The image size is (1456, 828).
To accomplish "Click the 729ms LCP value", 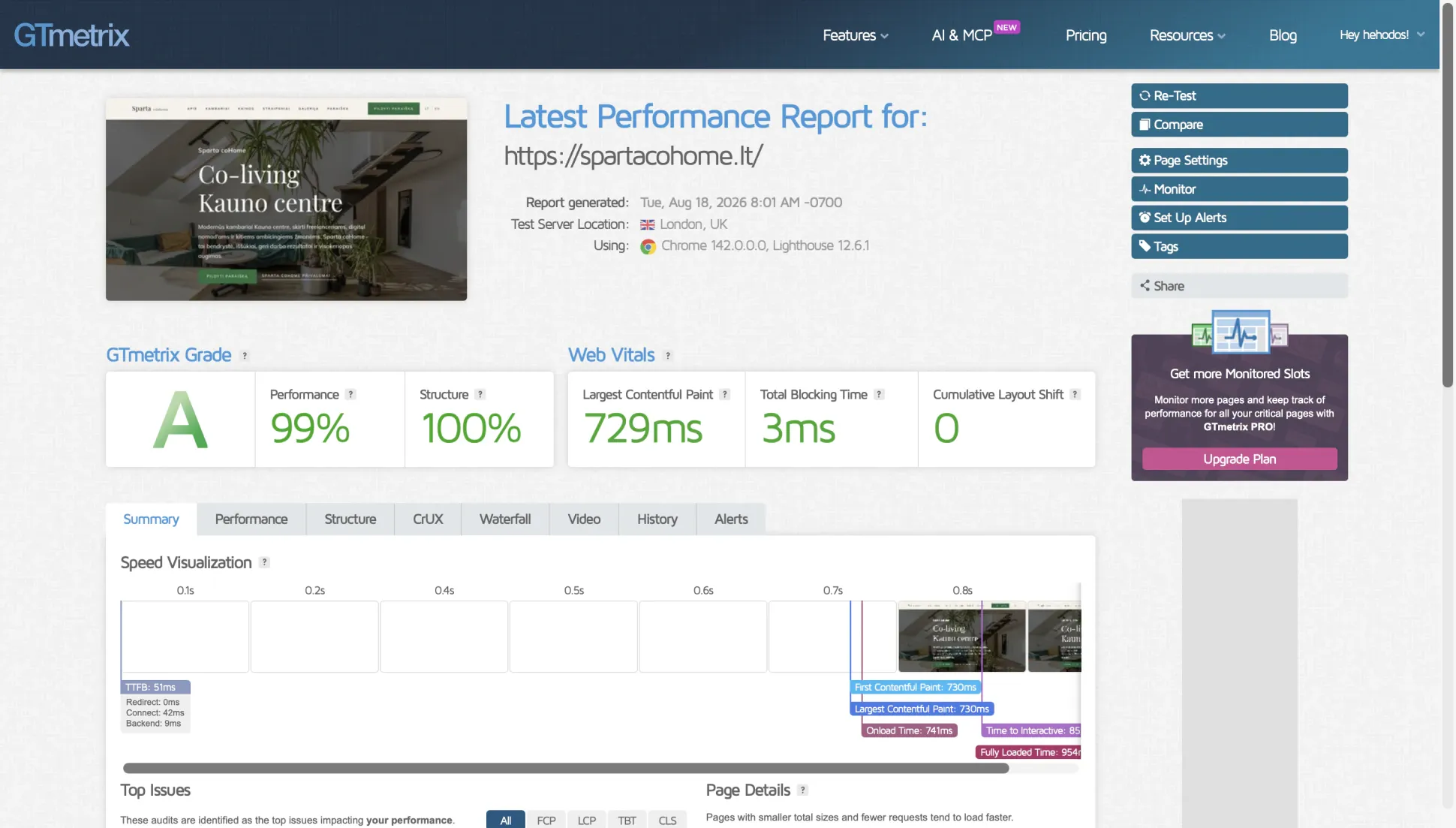I will (x=642, y=429).
